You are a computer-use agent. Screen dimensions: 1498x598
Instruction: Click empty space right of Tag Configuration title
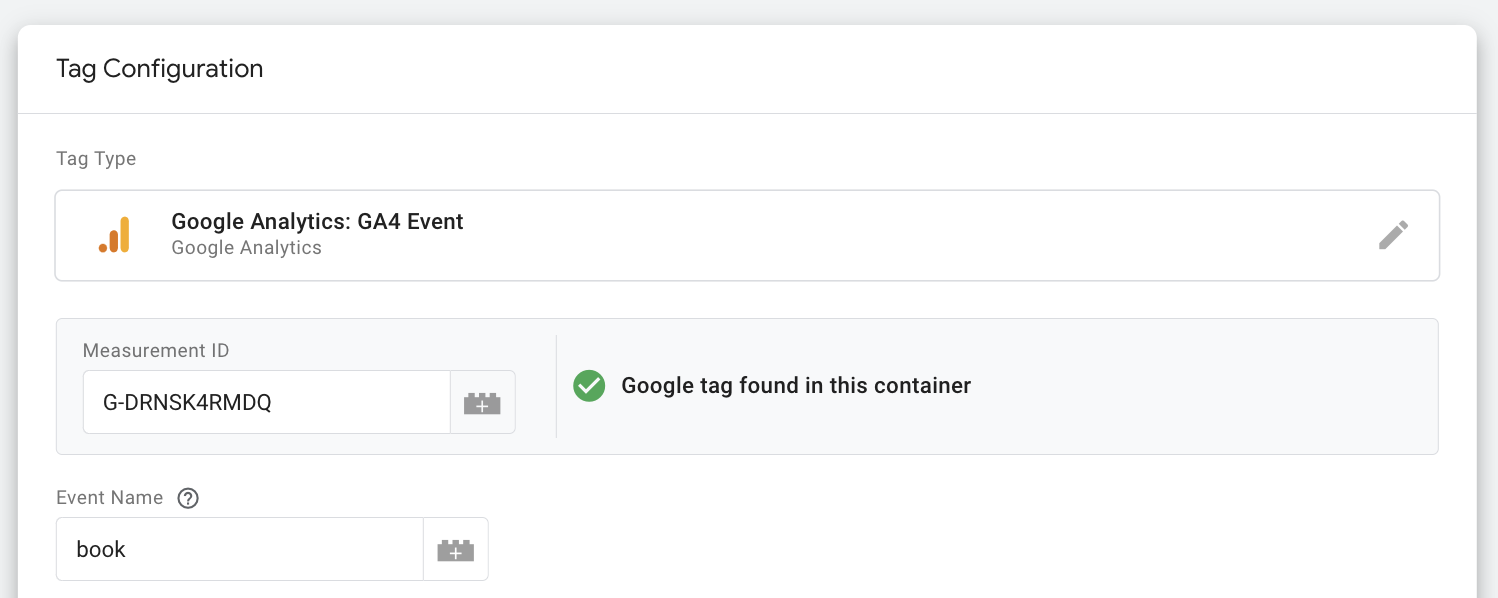pos(850,69)
